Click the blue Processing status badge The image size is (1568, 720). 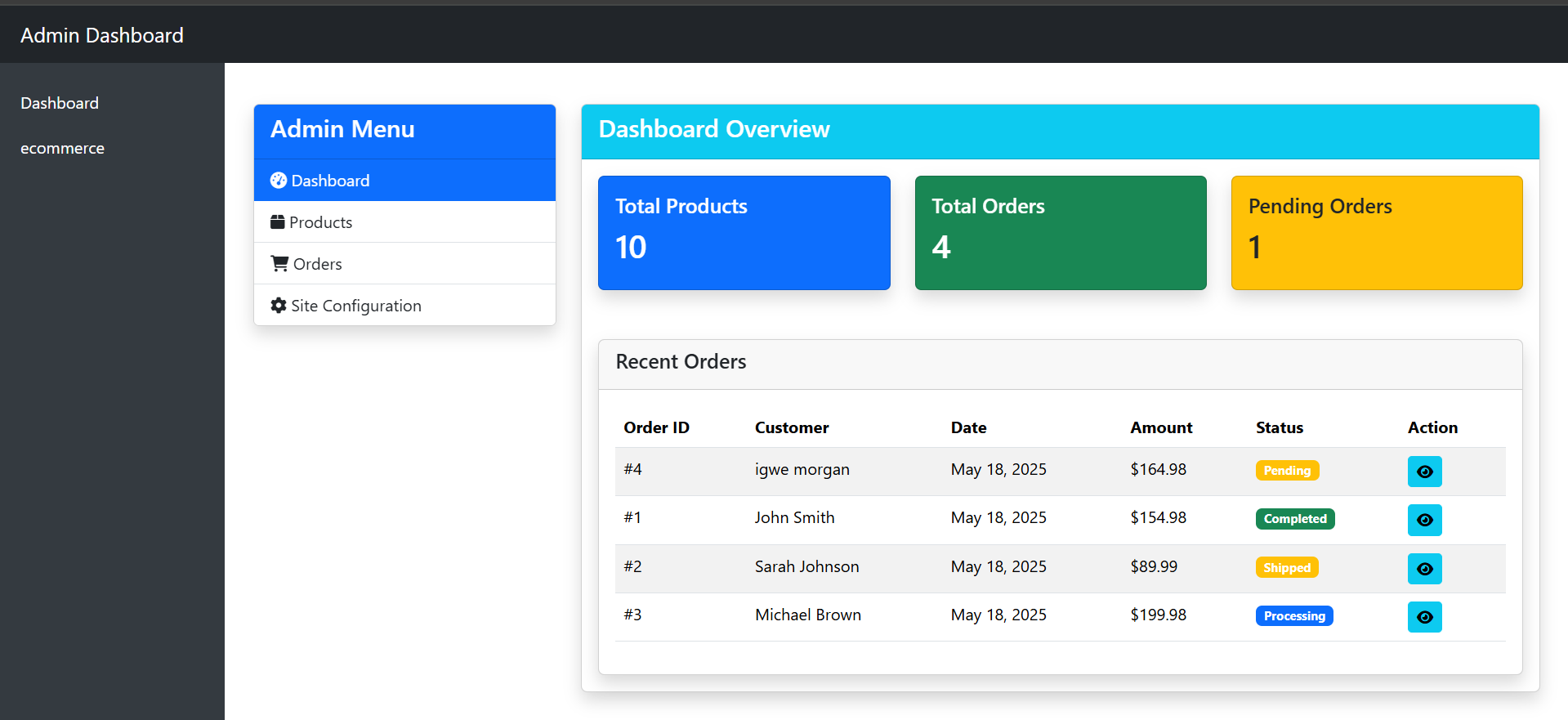click(1294, 616)
